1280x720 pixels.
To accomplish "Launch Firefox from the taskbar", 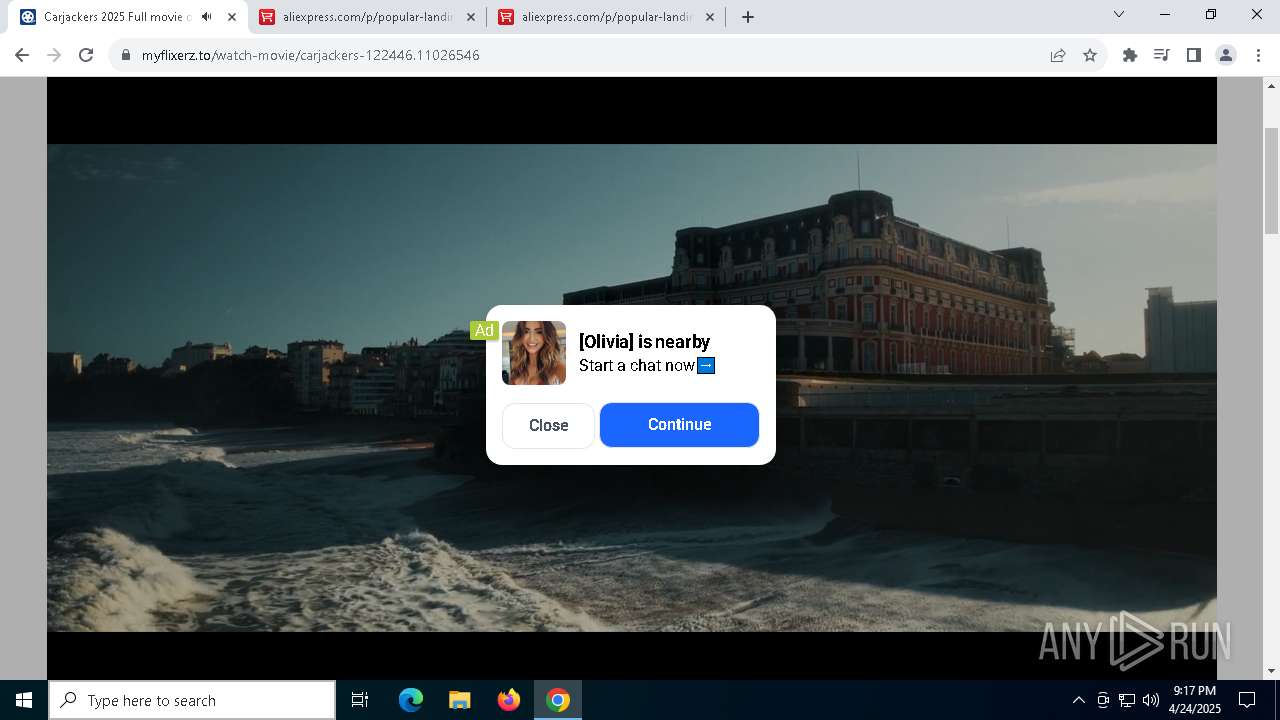I will tap(509, 700).
